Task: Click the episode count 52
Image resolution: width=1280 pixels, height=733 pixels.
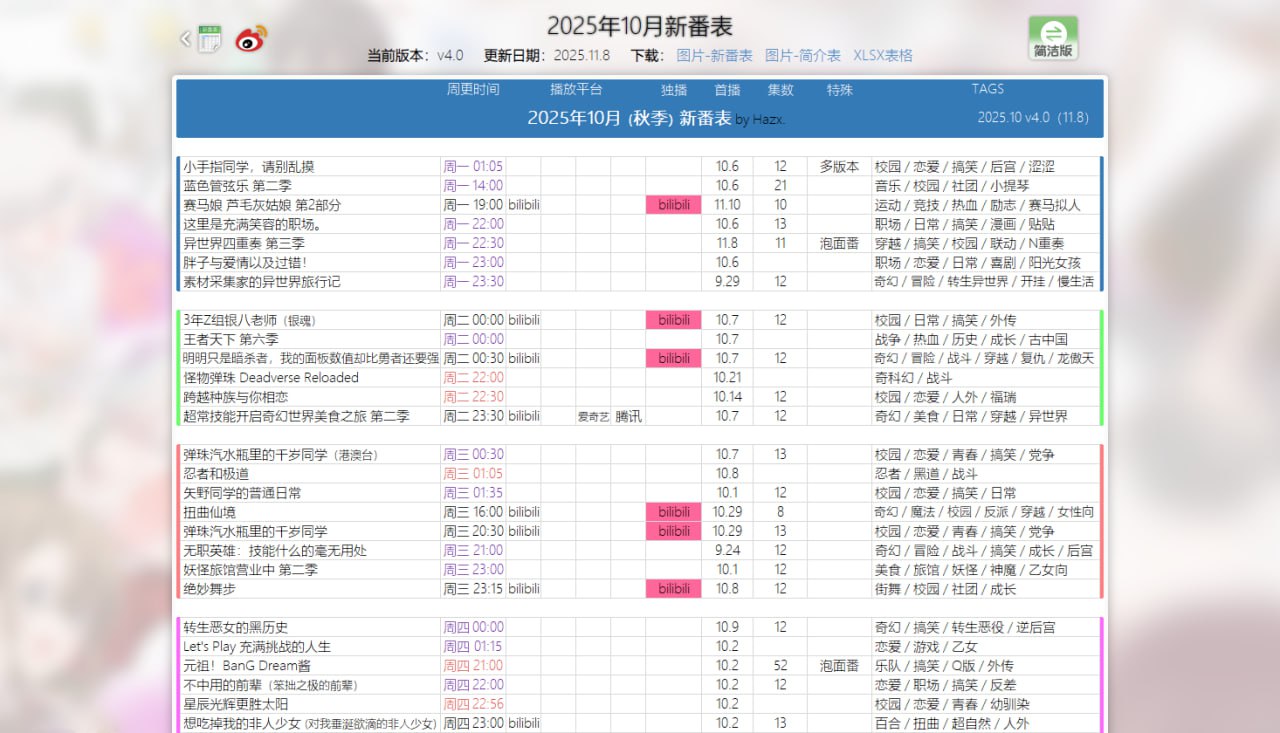Action: point(780,666)
